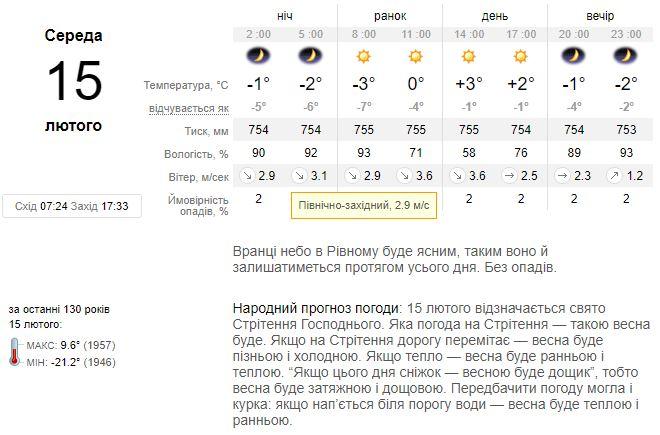Click the wind arrow icon beside 1.2
Viewport: 660px width, 435px height.
tap(614, 176)
